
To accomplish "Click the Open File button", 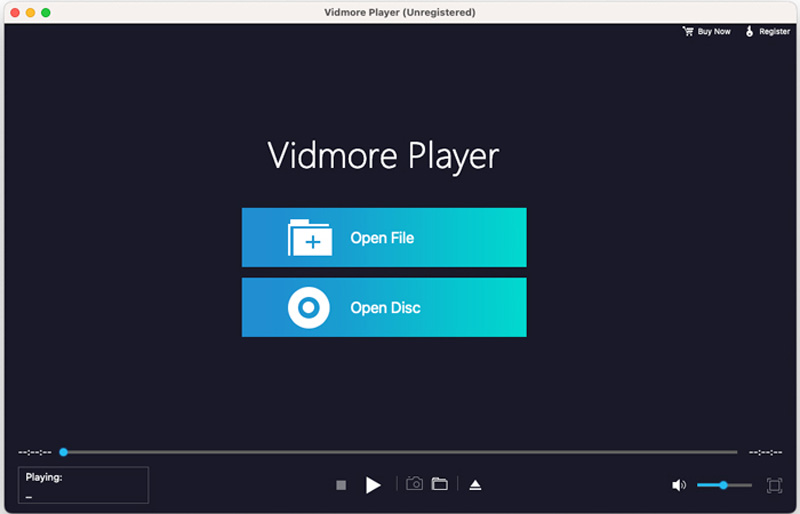I will pyautogui.click(x=384, y=238).
